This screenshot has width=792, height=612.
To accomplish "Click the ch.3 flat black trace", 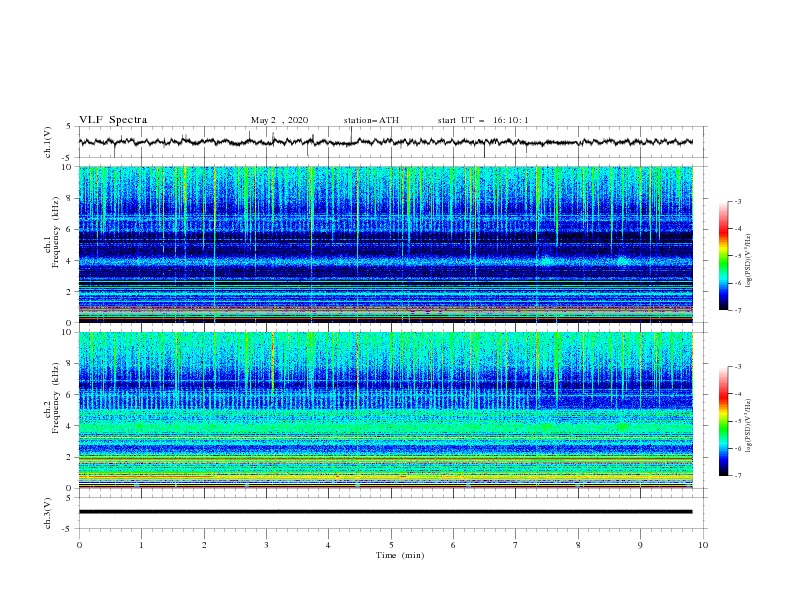I will [x=385, y=512].
